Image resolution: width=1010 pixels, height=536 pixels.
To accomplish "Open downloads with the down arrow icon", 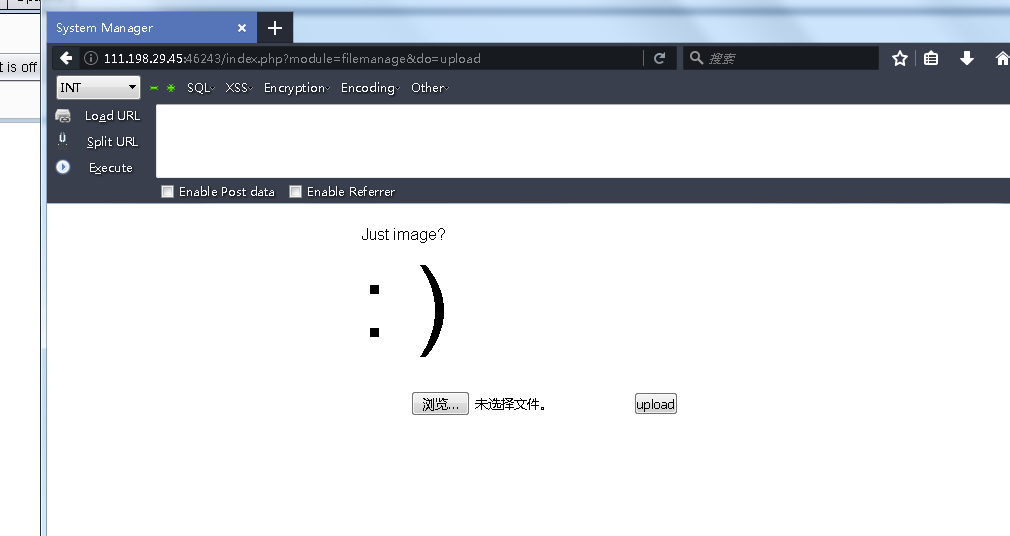I will [966, 59].
